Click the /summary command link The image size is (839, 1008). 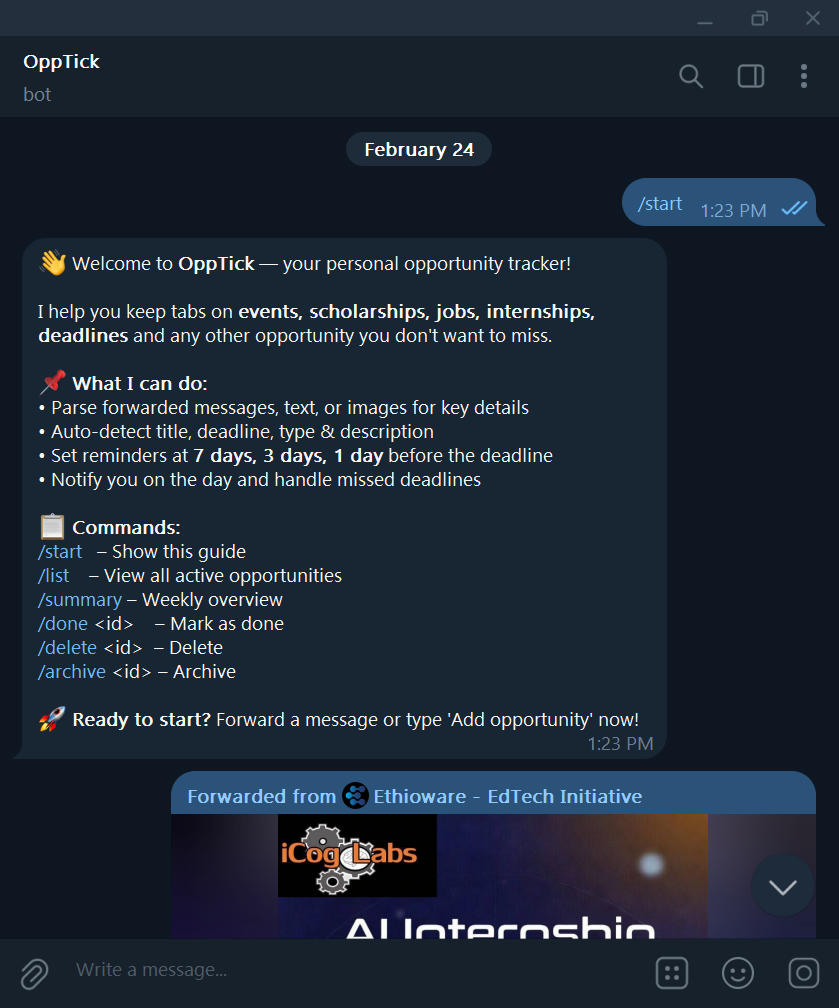(80, 600)
